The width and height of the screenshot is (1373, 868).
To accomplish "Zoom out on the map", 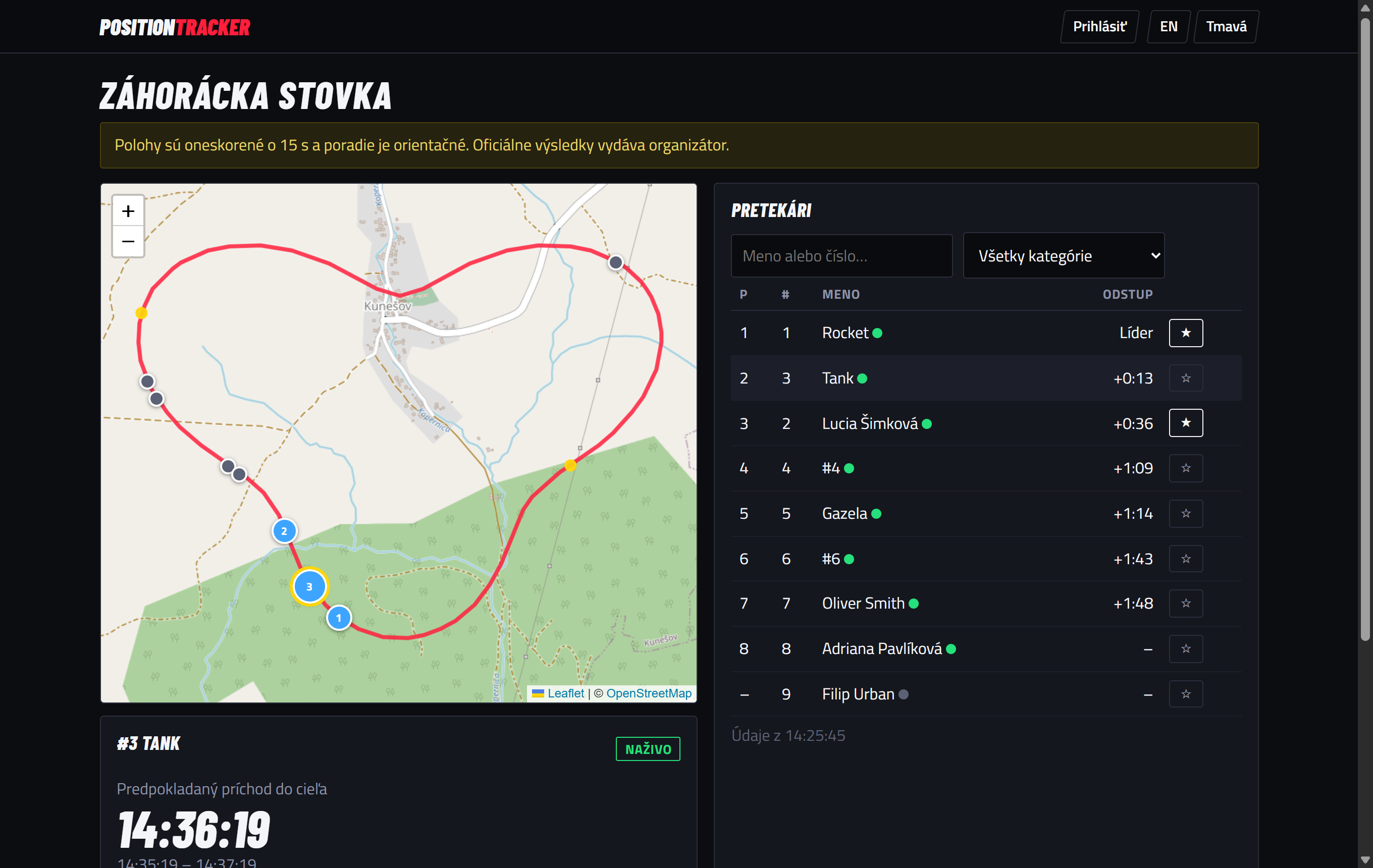I will click(x=128, y=242).
